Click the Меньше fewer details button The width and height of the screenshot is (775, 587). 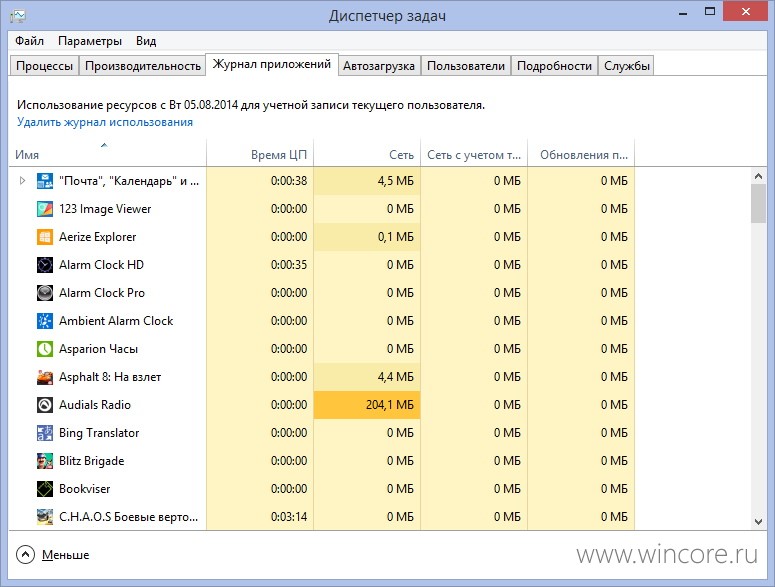(53, 554)
